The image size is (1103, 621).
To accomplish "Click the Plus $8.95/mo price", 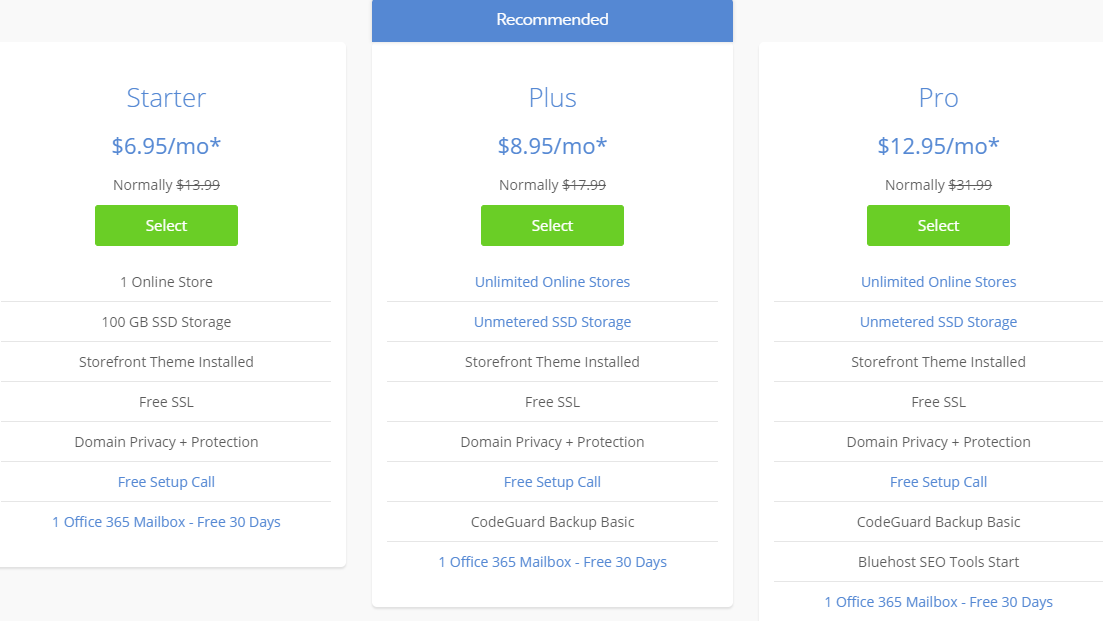I will coord(552,146).
